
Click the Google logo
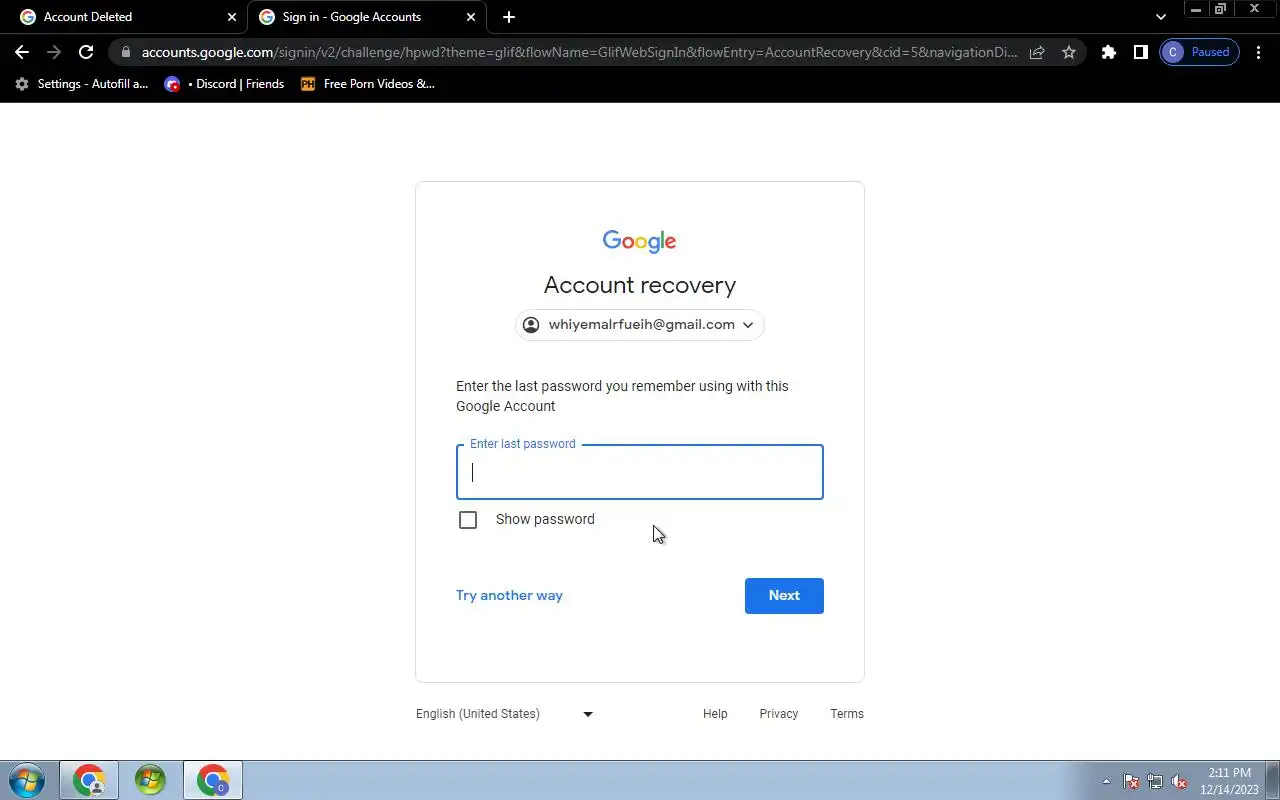point(640,241)
